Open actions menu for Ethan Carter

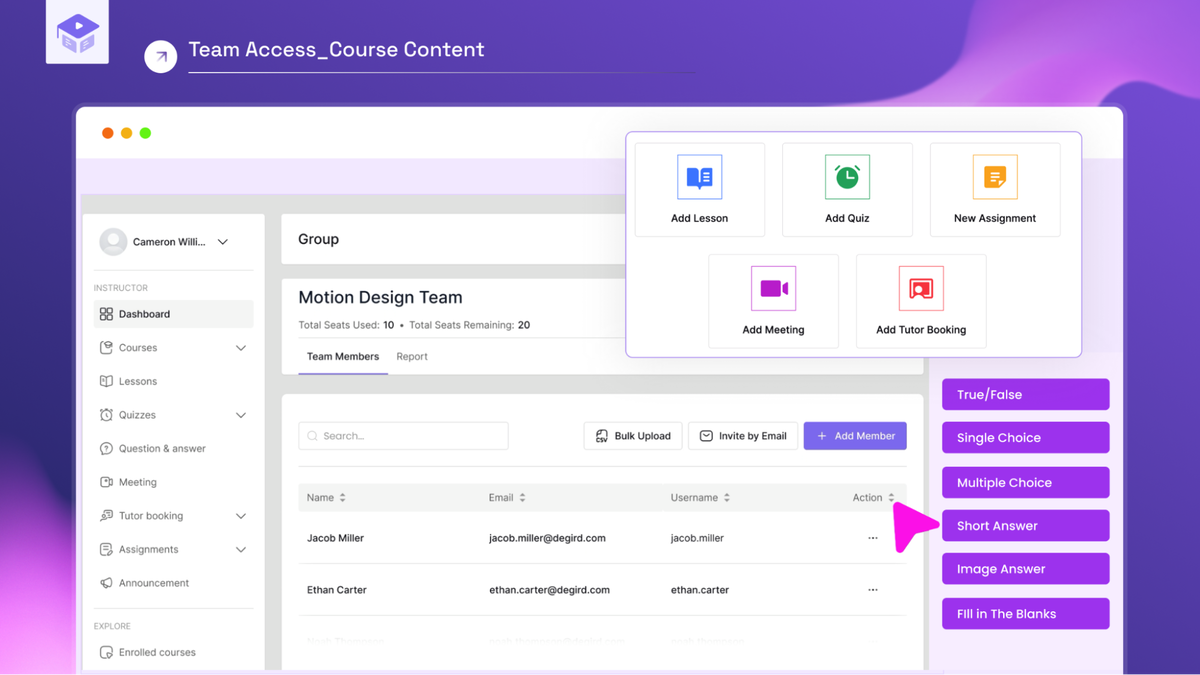(873, 590)
